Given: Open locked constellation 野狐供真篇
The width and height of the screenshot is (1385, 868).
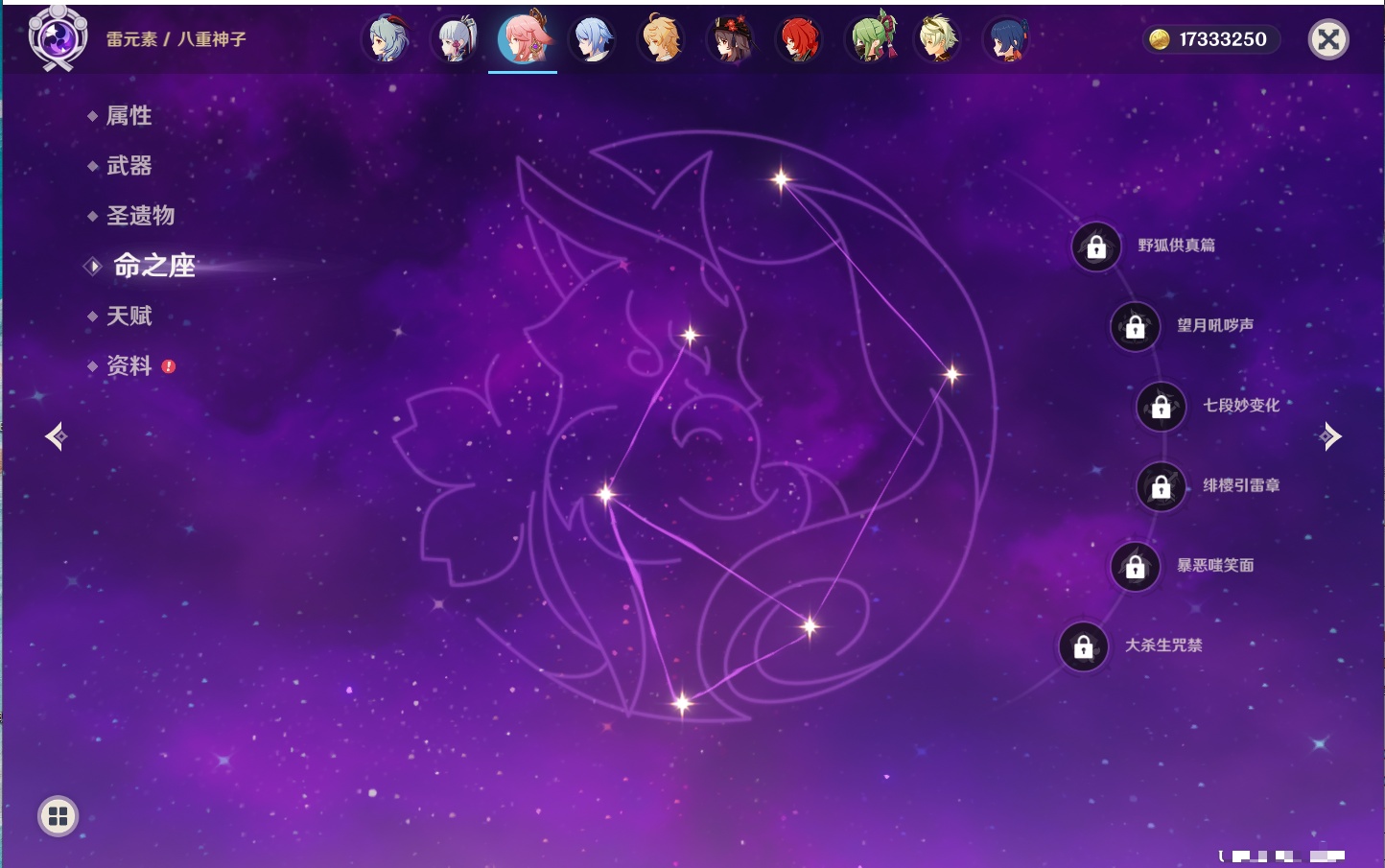Looking at the screenshot, I should 1096,247.
